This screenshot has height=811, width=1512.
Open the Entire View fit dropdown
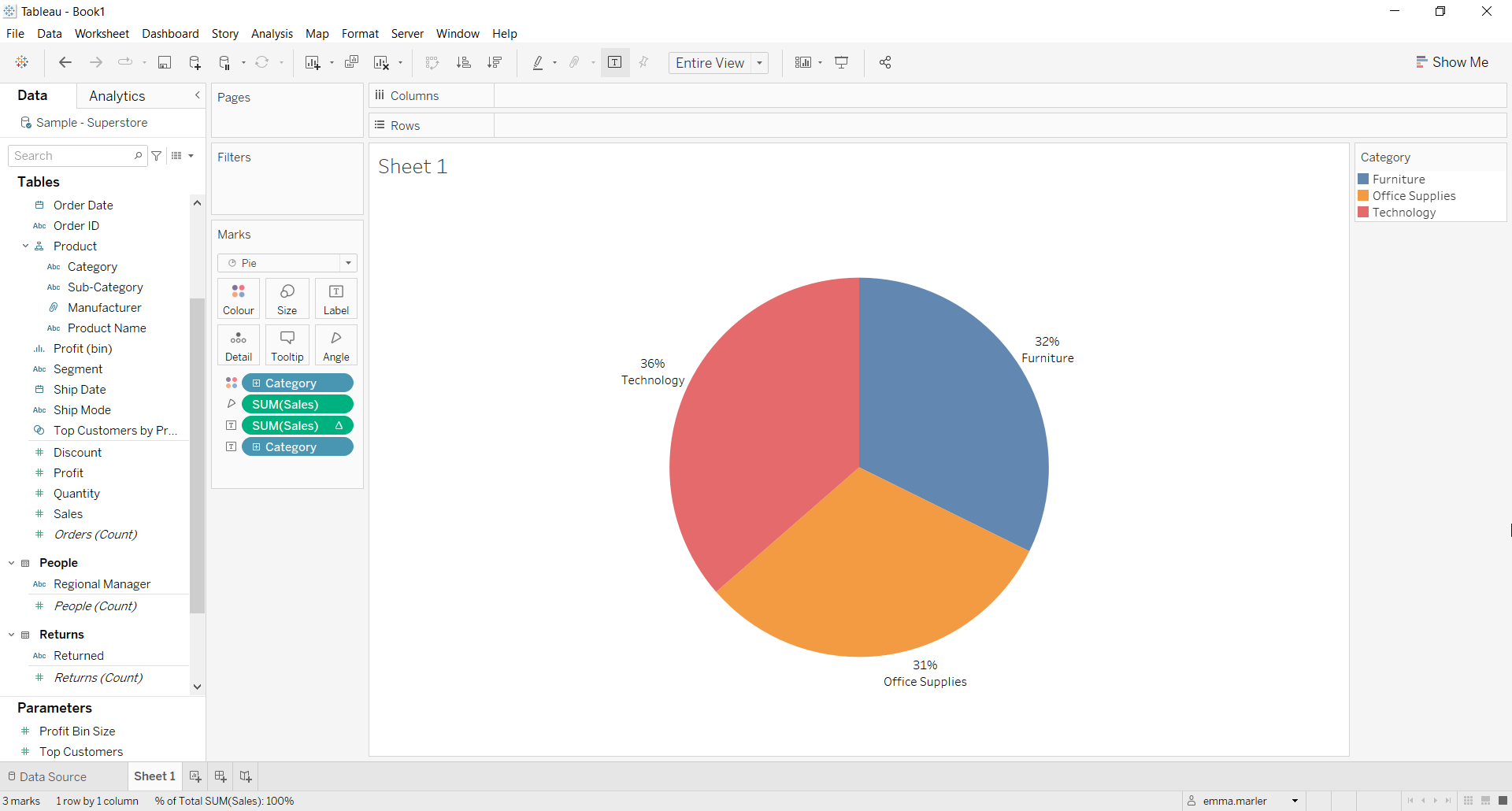(x=758, y=62)
